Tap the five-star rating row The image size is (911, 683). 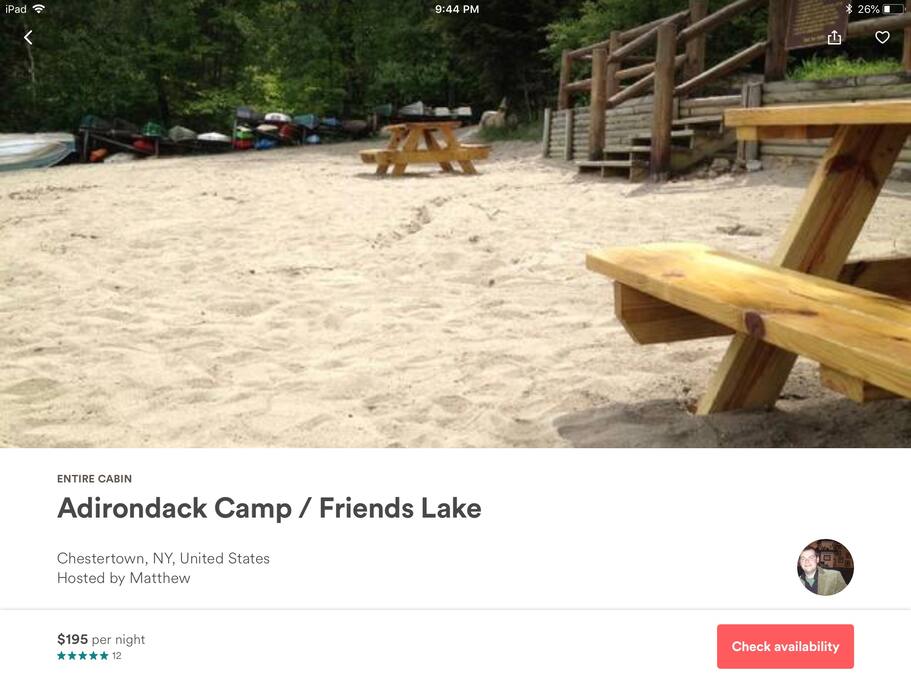point(83,656)
